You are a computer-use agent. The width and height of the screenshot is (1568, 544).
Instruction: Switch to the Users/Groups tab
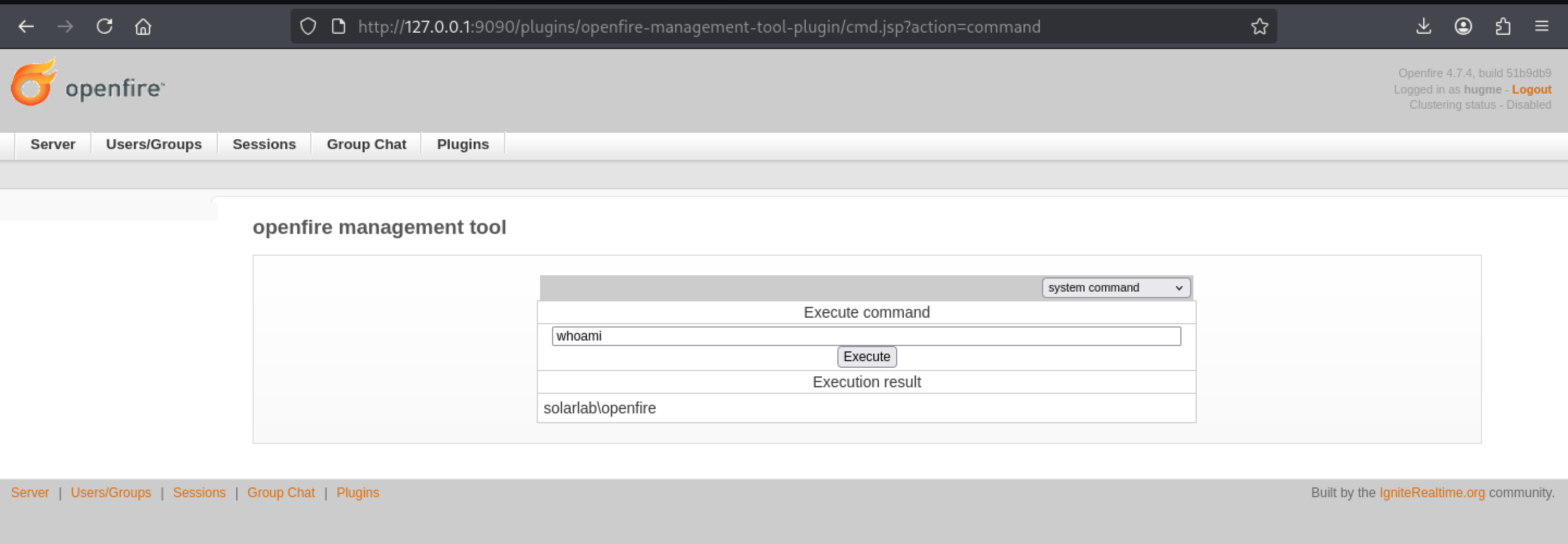click(154, 145)
